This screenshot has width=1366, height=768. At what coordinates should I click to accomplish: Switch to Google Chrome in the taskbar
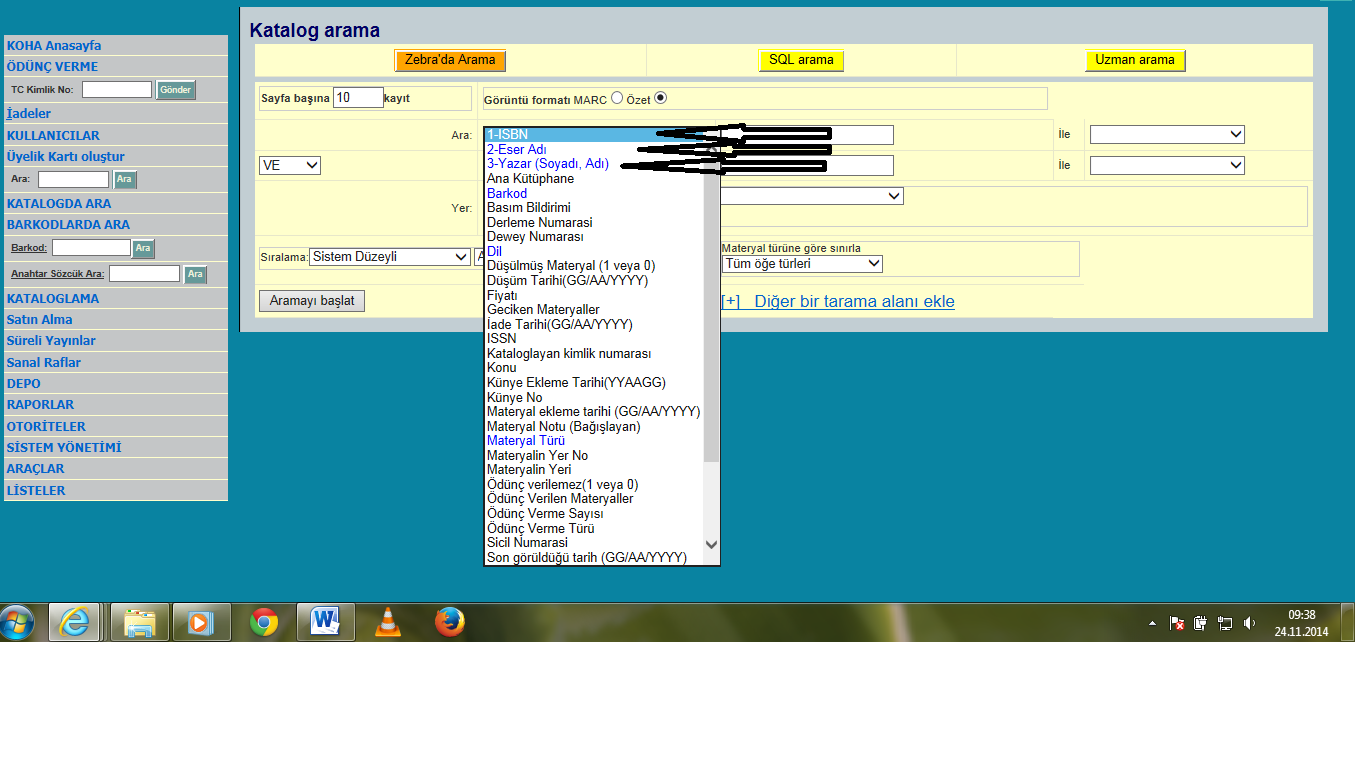pos(263,622)
